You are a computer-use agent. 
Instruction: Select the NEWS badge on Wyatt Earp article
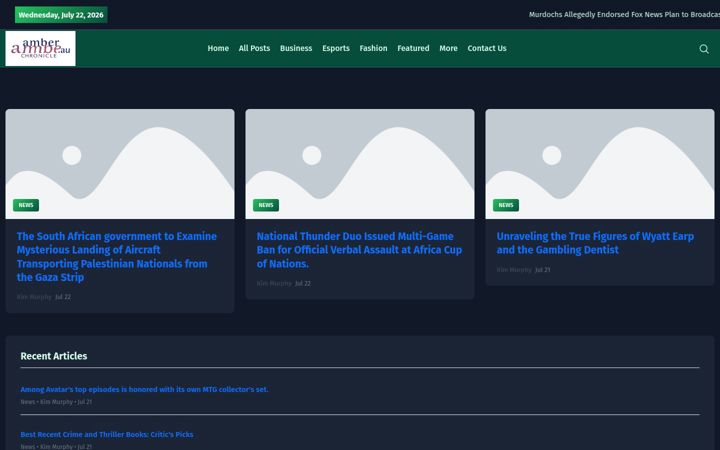coord(506,205)
